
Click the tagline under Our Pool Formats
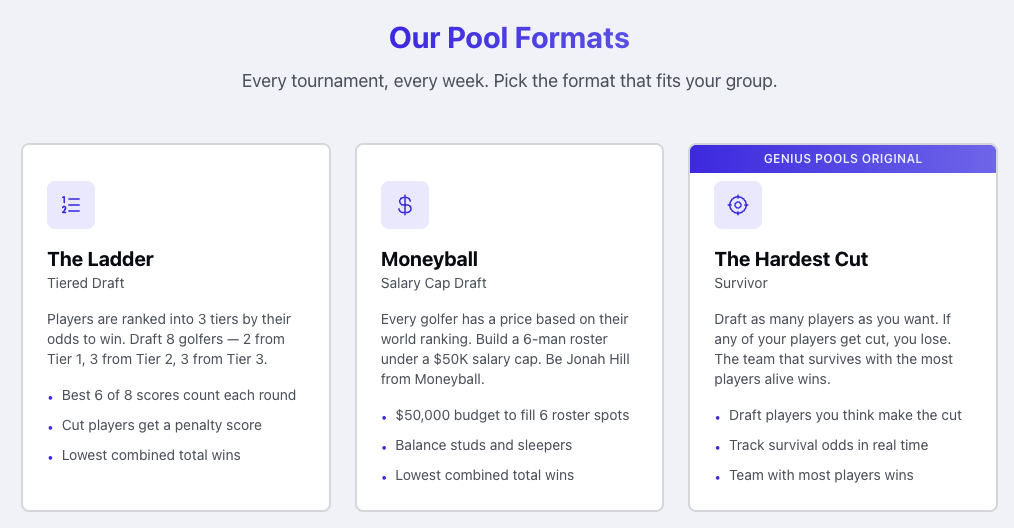(x=509, y=80)
